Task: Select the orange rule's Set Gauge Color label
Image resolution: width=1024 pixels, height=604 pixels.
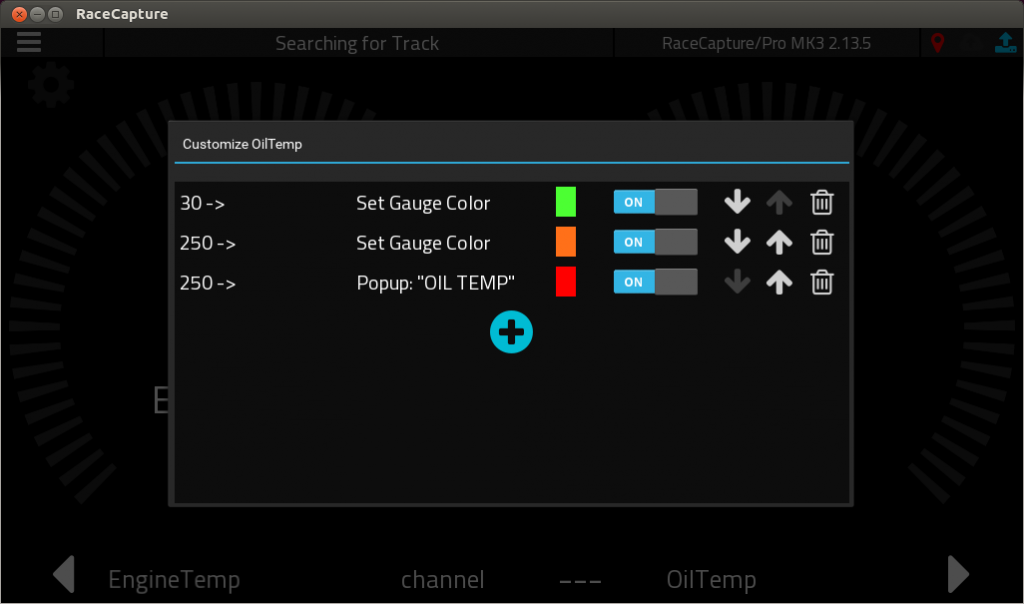Action: coord(423,243)
